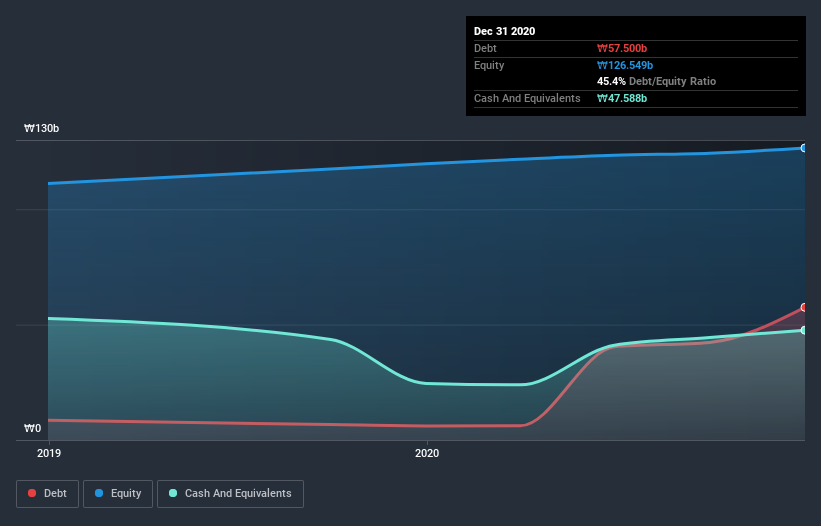
Task: Click the red Debt legend dot
Action: pyautogui.click(x=32, y=493)
